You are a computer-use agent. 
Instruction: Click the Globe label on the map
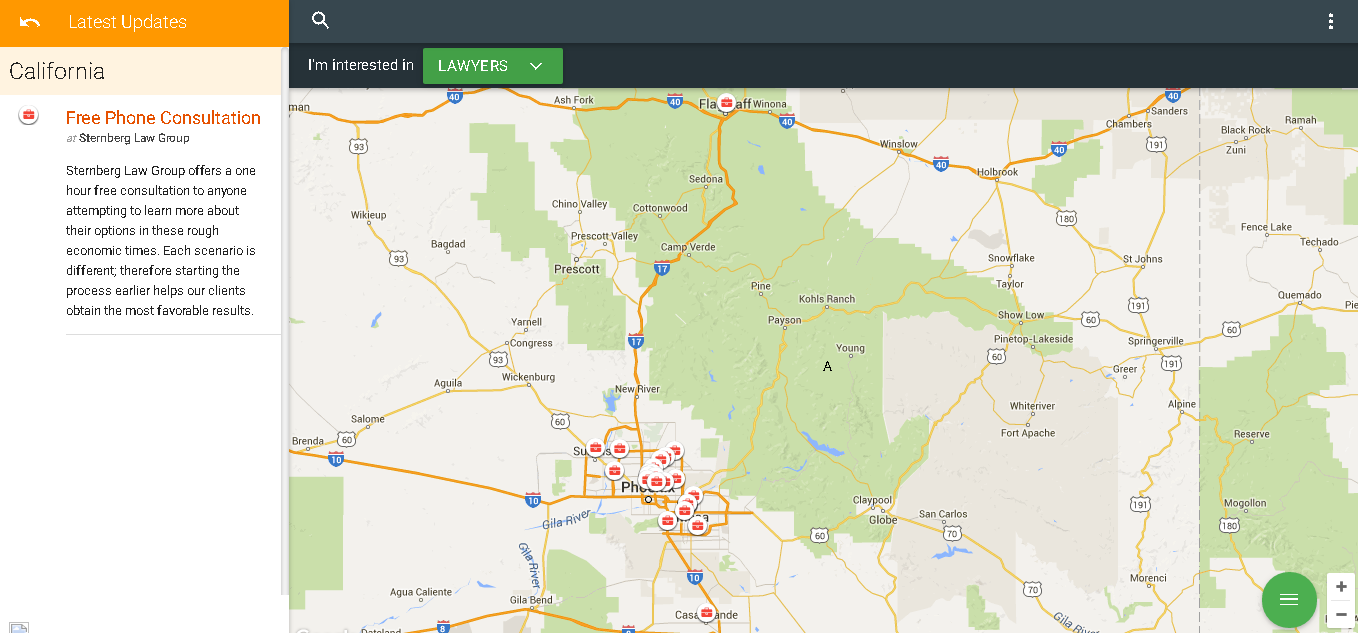[x=883, y=520]
